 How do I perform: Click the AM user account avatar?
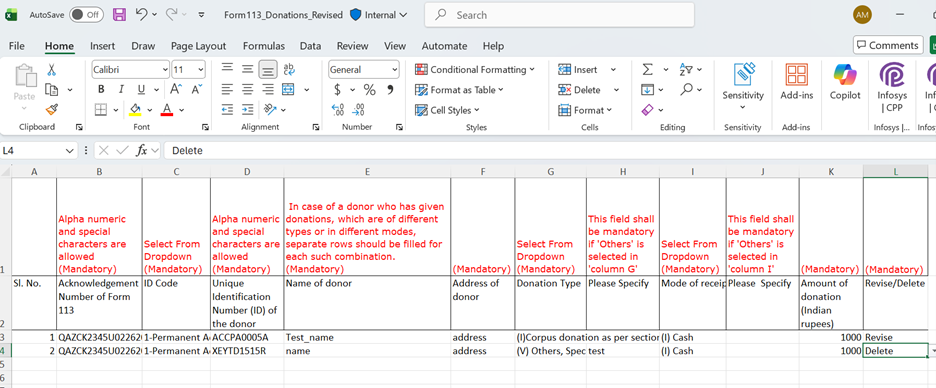pos(862,15)
